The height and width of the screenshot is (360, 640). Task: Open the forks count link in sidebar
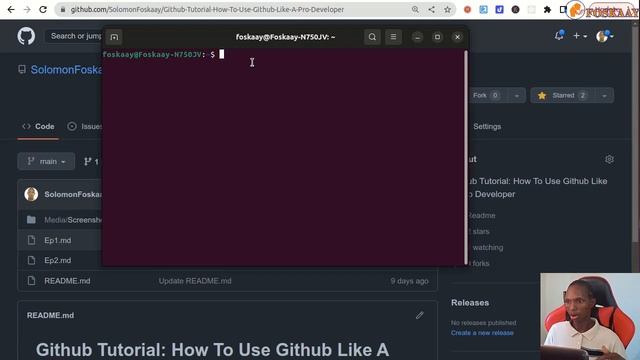480,263
